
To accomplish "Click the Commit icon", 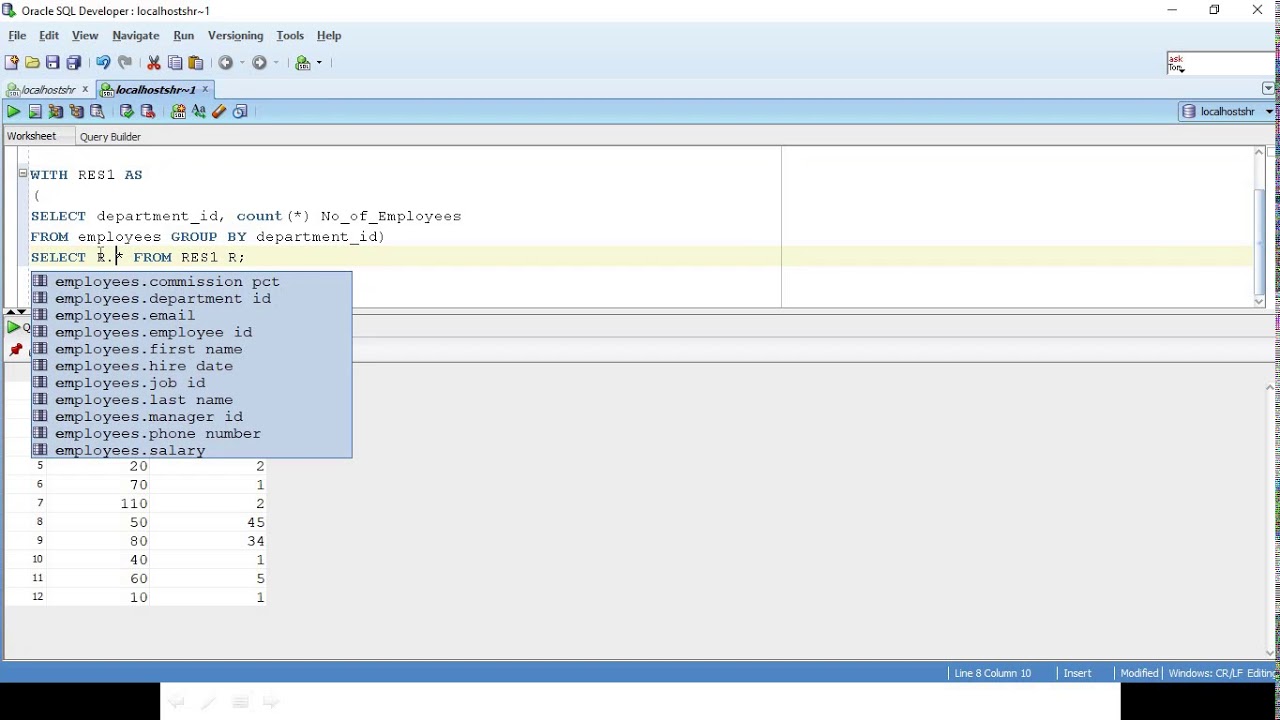I will (127, 112).
